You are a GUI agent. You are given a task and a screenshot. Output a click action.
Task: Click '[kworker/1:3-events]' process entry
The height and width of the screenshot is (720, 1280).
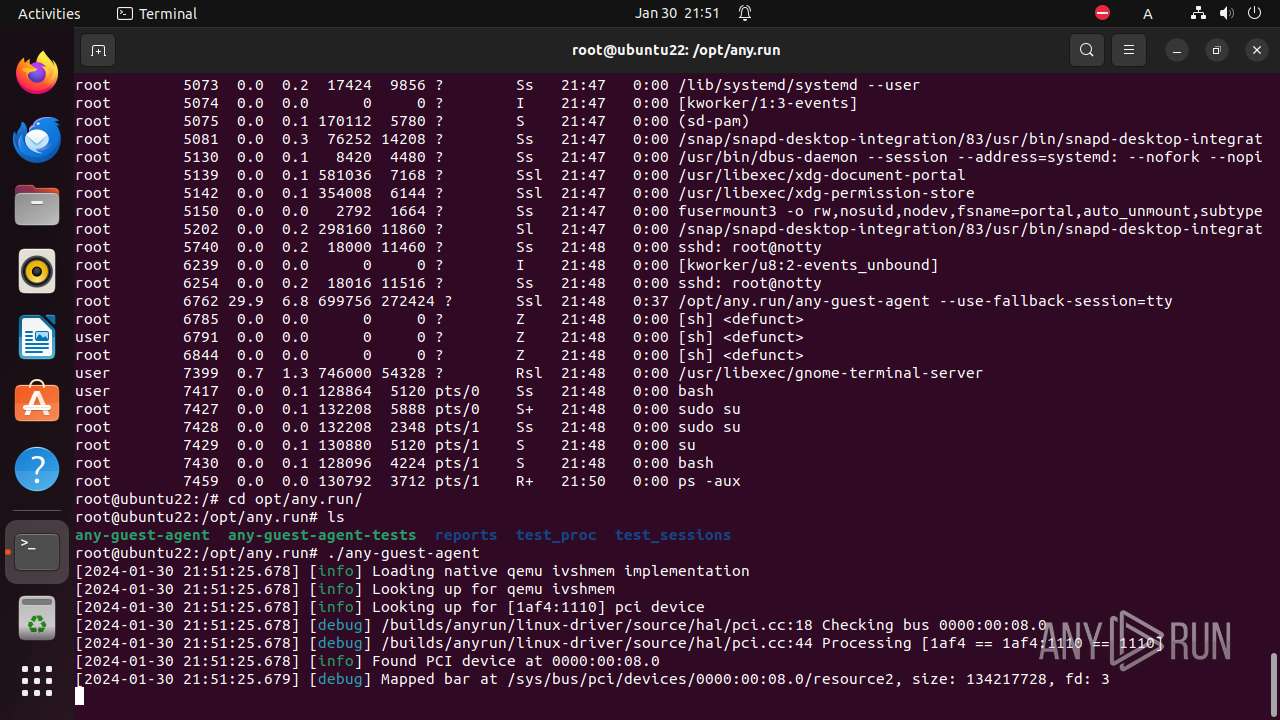click(767, 103)
